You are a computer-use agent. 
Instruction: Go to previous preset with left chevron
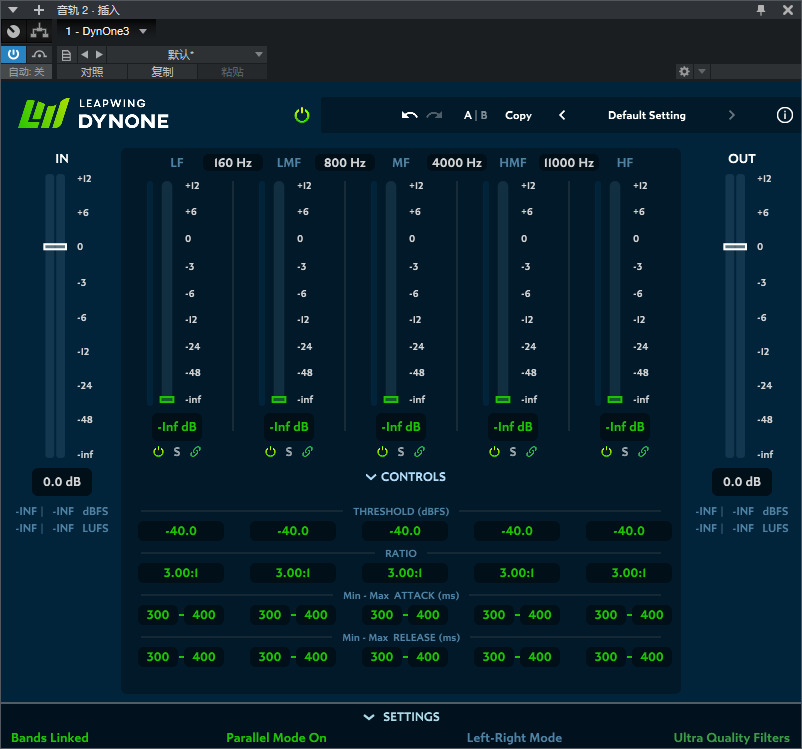click(x=562, y=115)
